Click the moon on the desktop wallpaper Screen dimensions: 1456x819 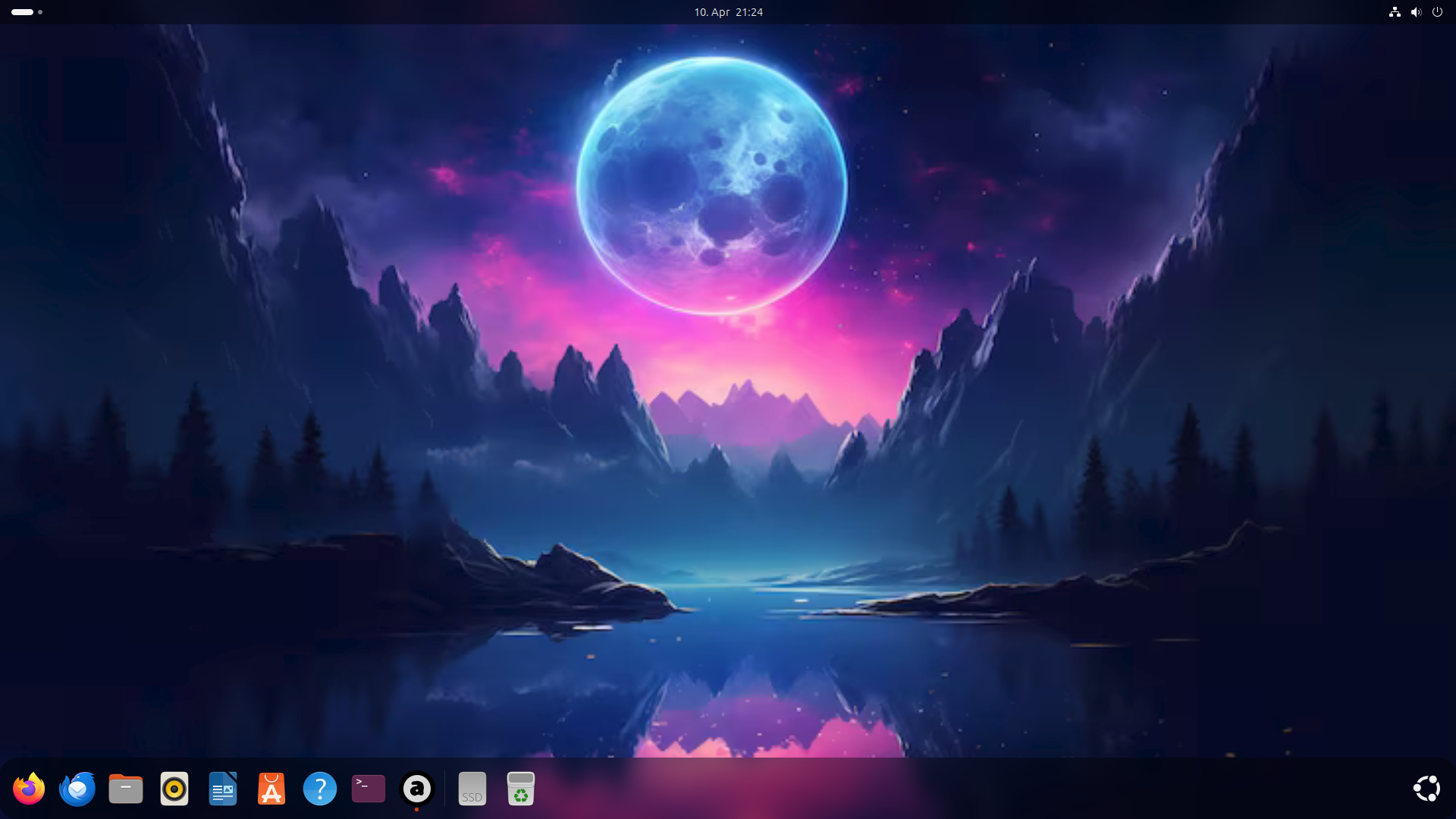(711, 186)
